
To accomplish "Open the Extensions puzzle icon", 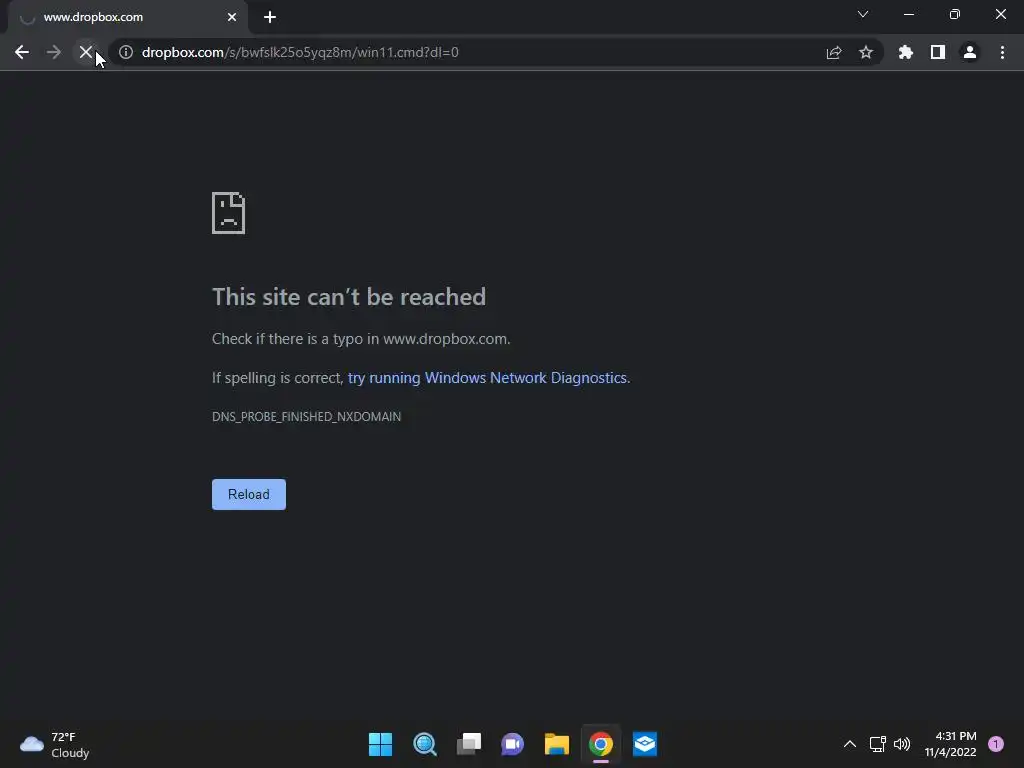I will pos(906,52).
